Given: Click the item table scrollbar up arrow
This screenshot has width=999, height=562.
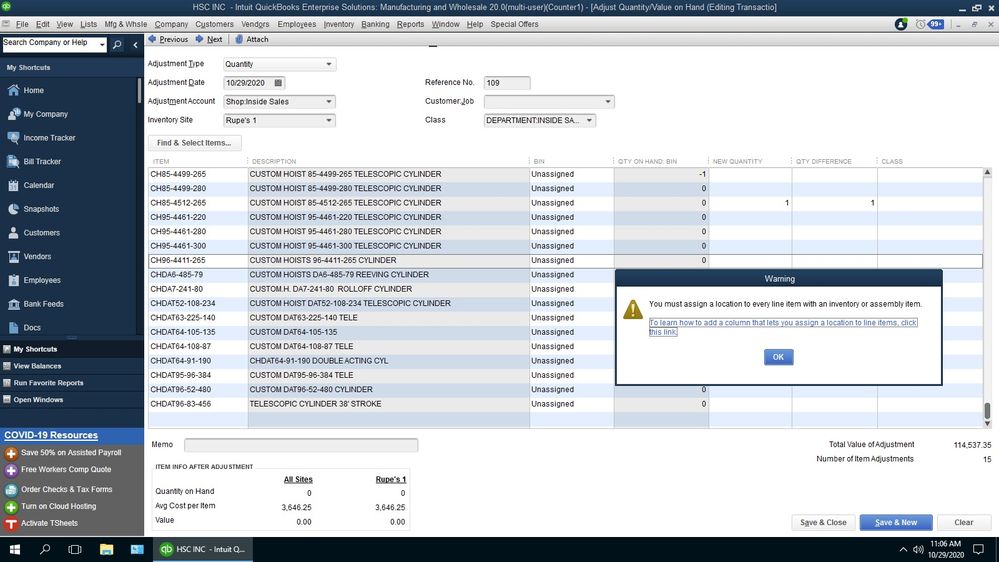Looking at the screenshot, I should (987, 173).
